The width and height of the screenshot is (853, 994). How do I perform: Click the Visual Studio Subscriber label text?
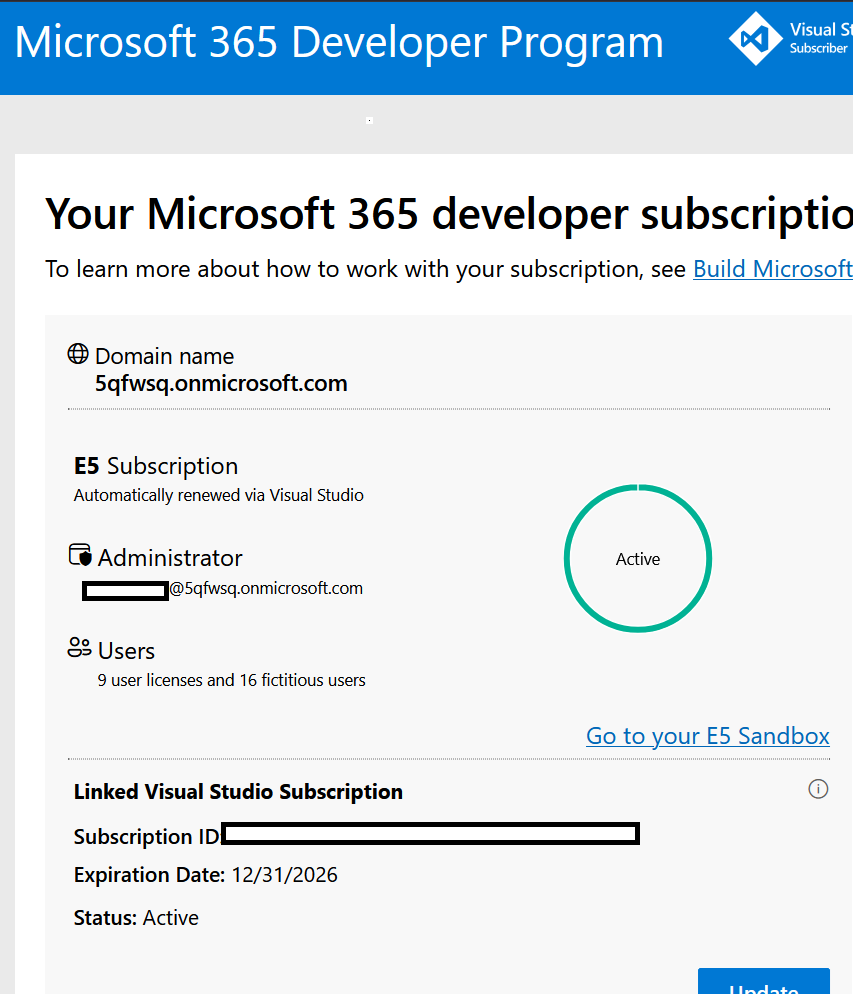coord(821,39)
